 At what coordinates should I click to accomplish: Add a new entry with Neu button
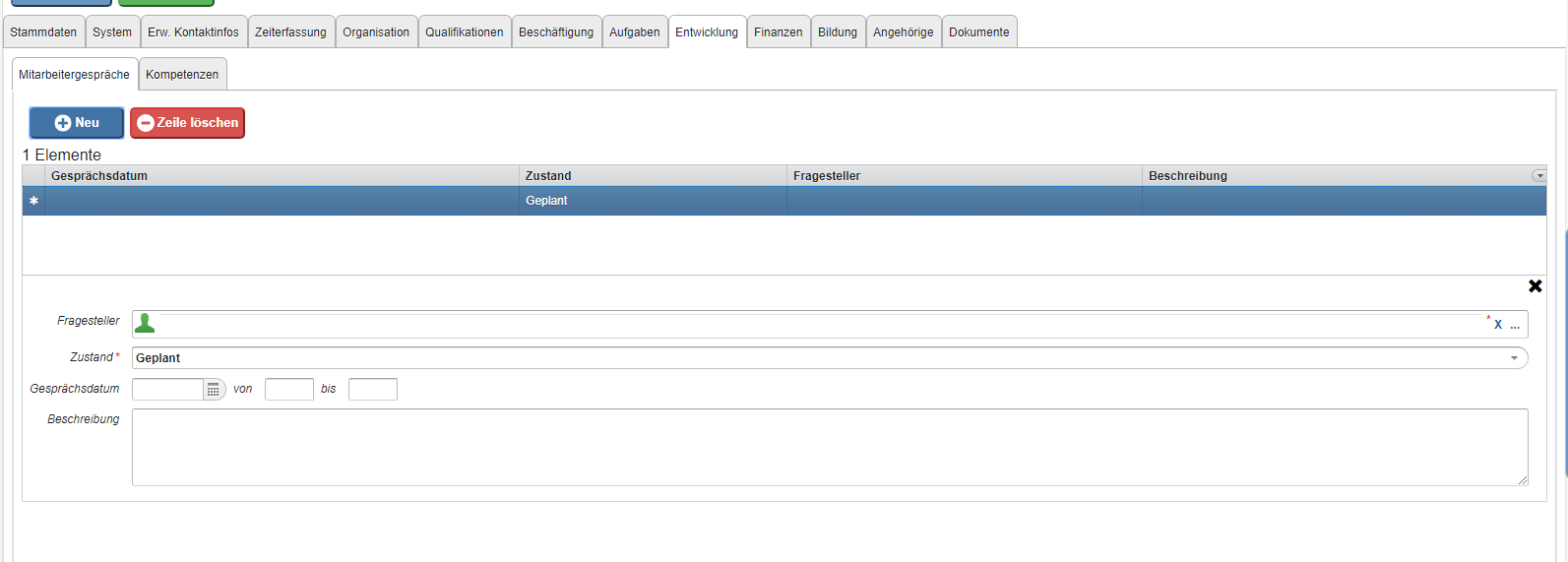click(77, 123)
